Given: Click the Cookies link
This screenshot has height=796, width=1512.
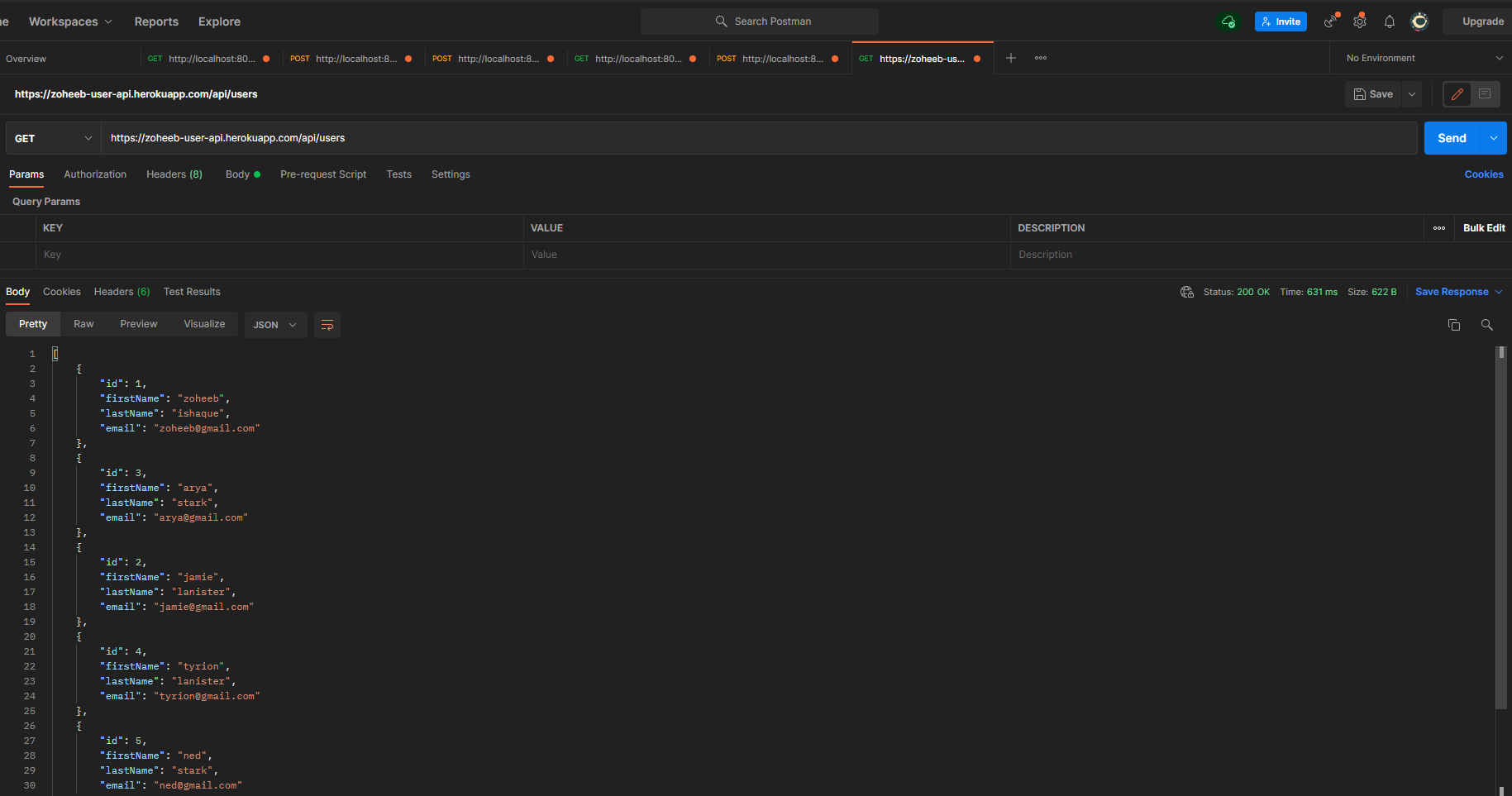Looking at the screenshot, I should pos(1483,174).
